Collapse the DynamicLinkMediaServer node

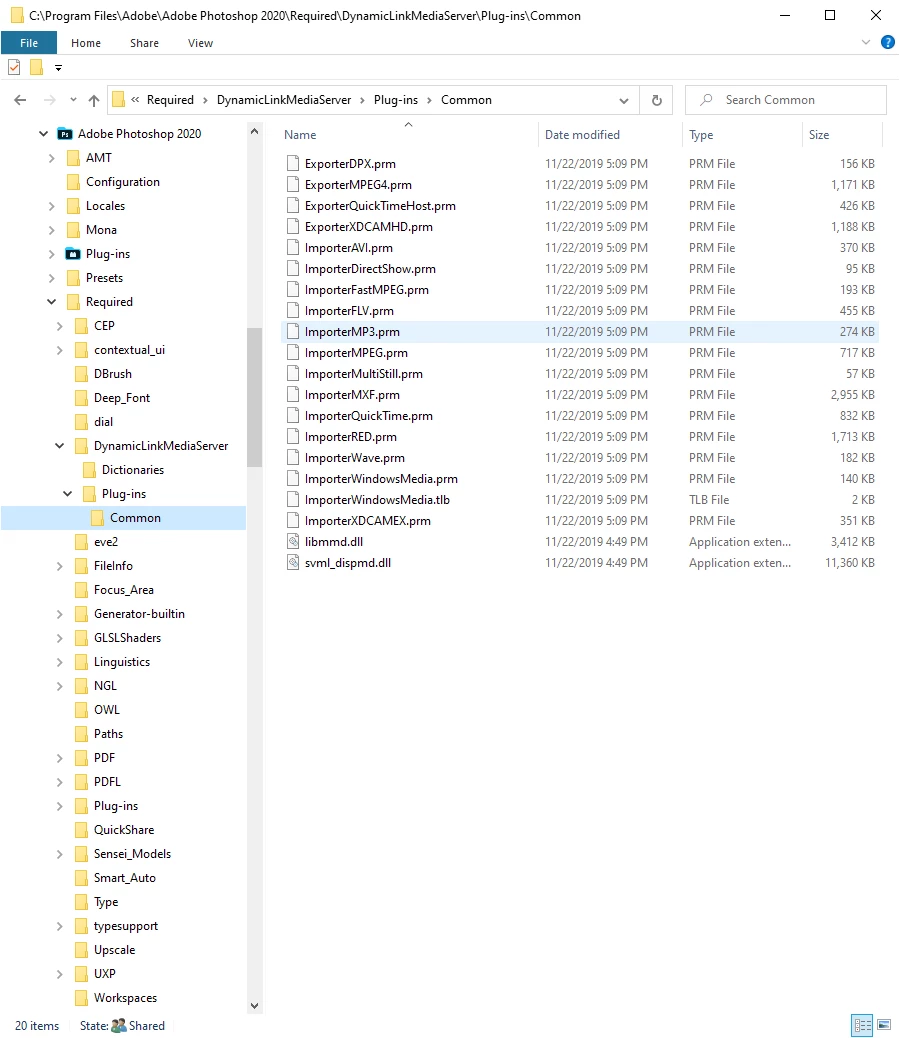pyautogui.click(x=60, y=446)
